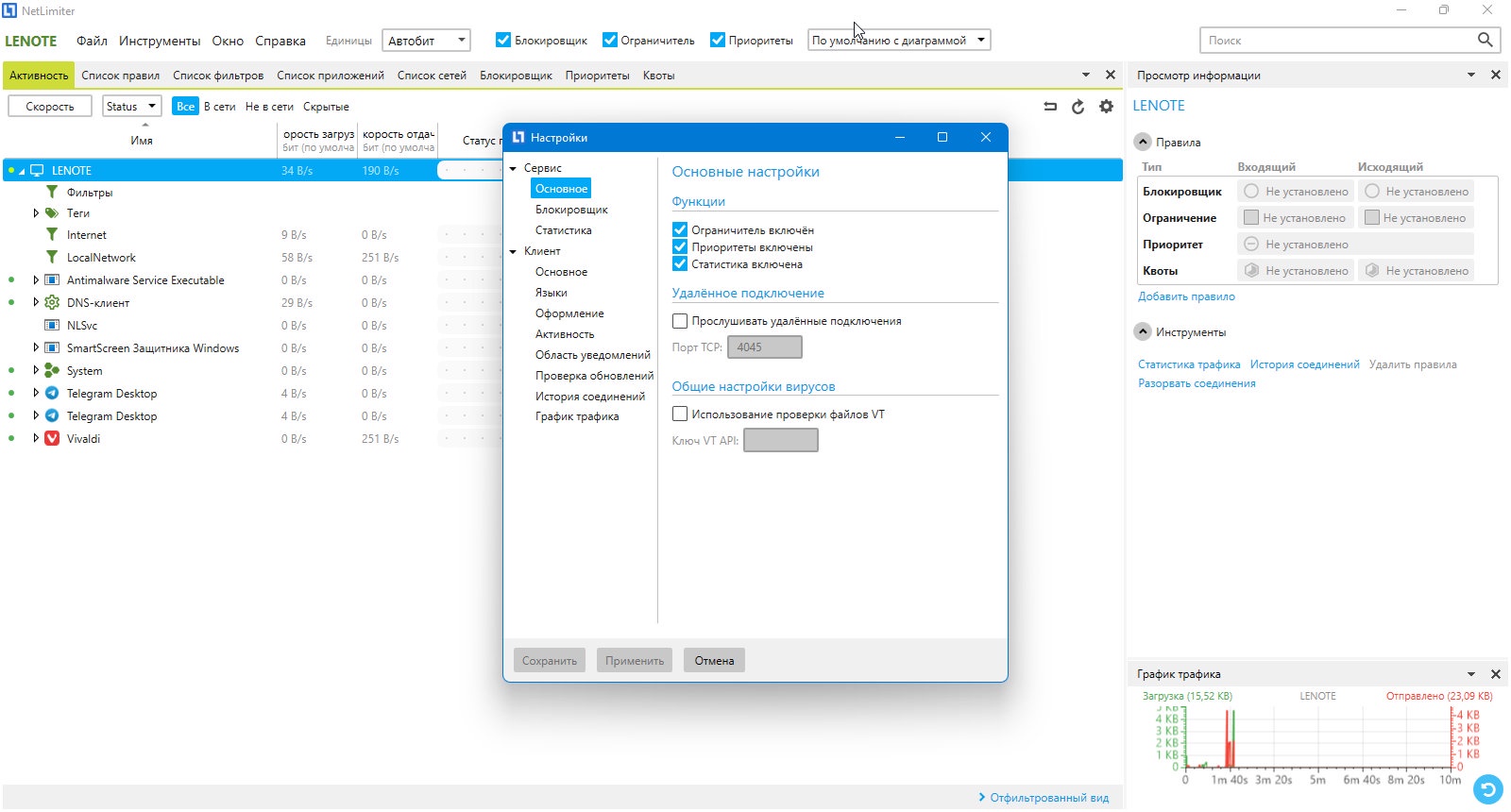Image resolution: width=1511 pixels, height=812 pixels.
Task: Click the Добавить правило link
Action: coord(1186,296)
